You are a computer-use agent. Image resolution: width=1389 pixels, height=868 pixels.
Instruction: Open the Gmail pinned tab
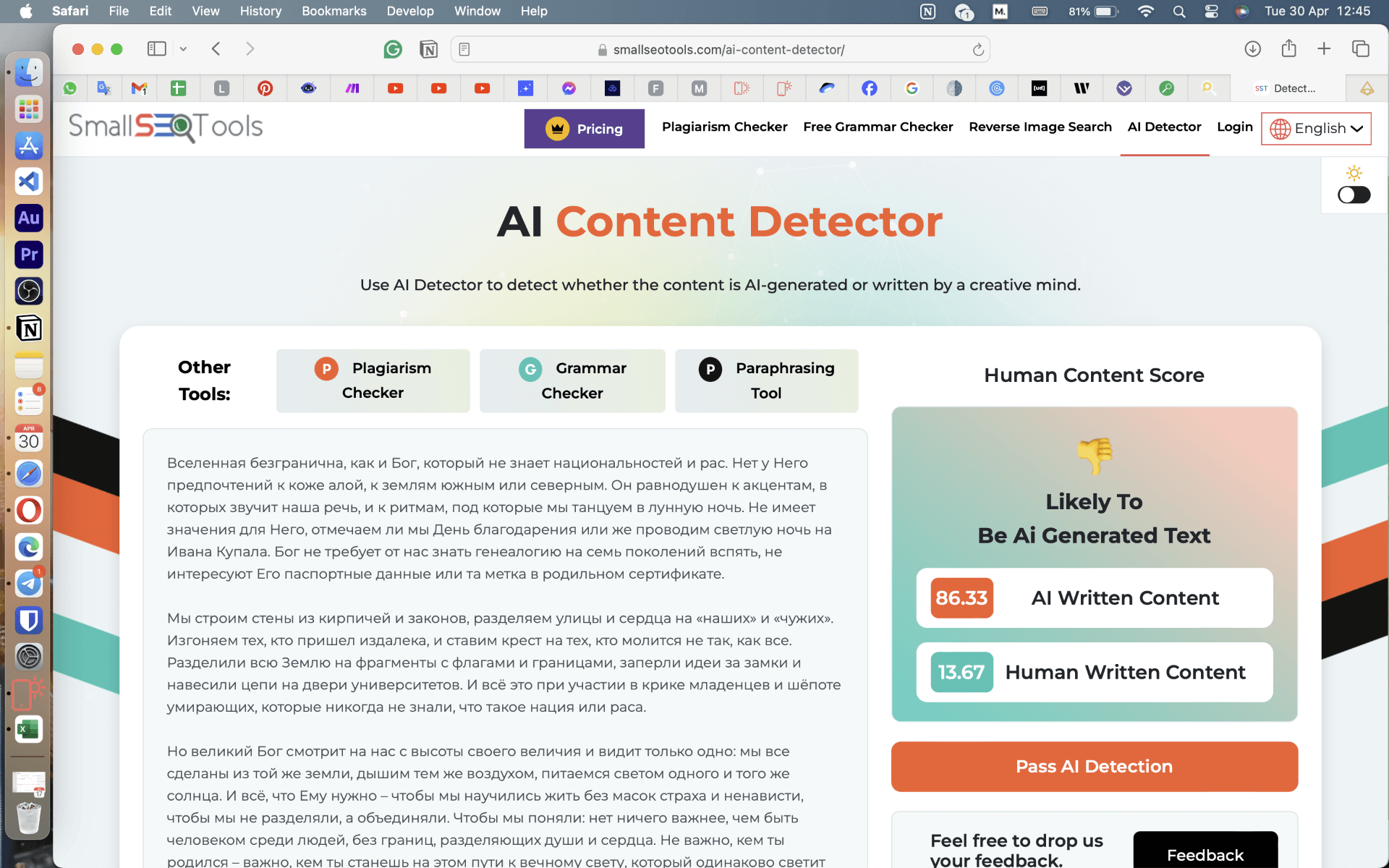[139, 88]
